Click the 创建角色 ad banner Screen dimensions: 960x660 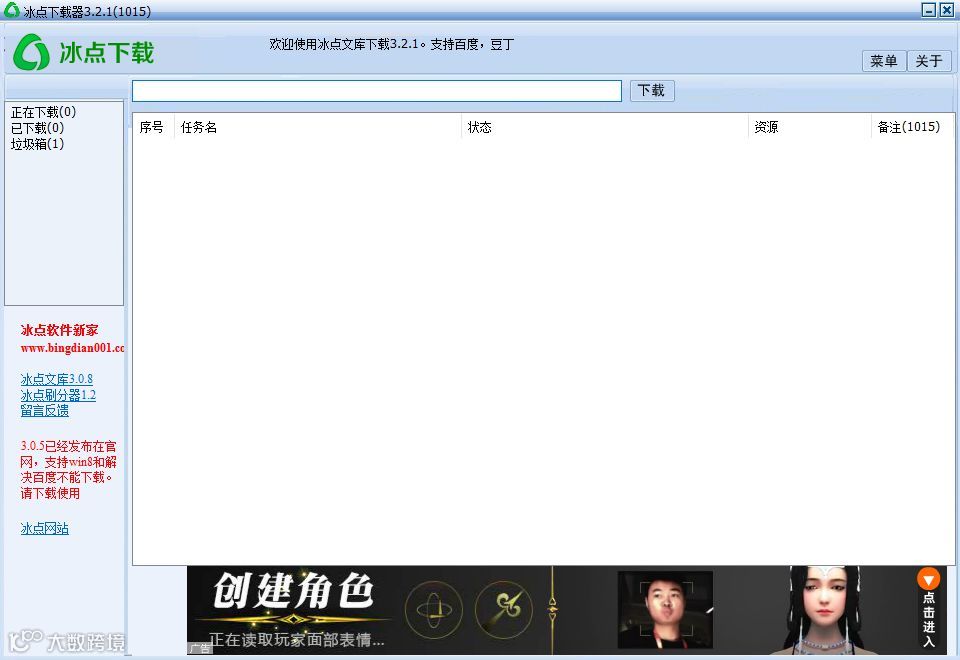click(x=566, y=610)
